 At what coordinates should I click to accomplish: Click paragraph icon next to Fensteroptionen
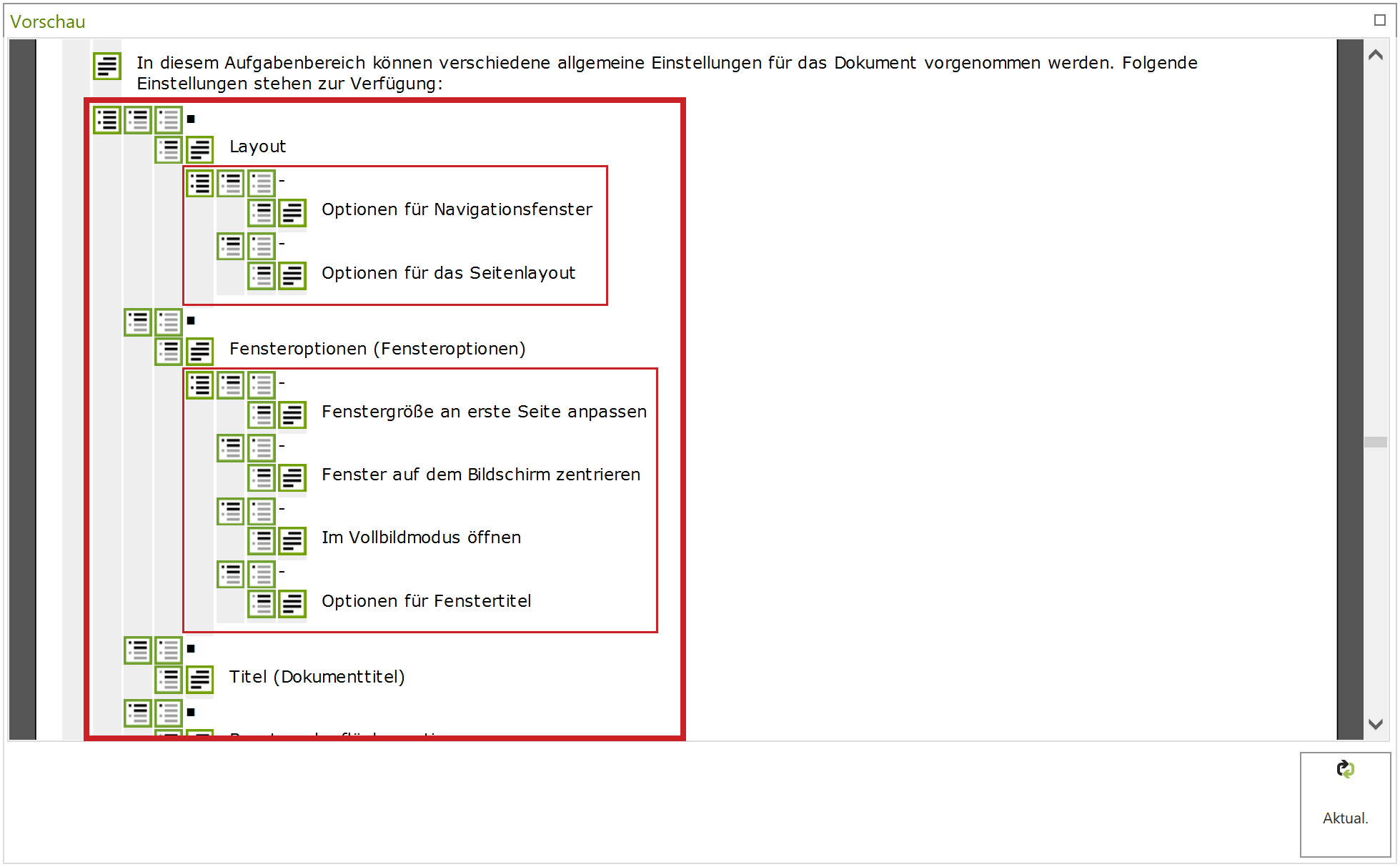pos(200,352)
